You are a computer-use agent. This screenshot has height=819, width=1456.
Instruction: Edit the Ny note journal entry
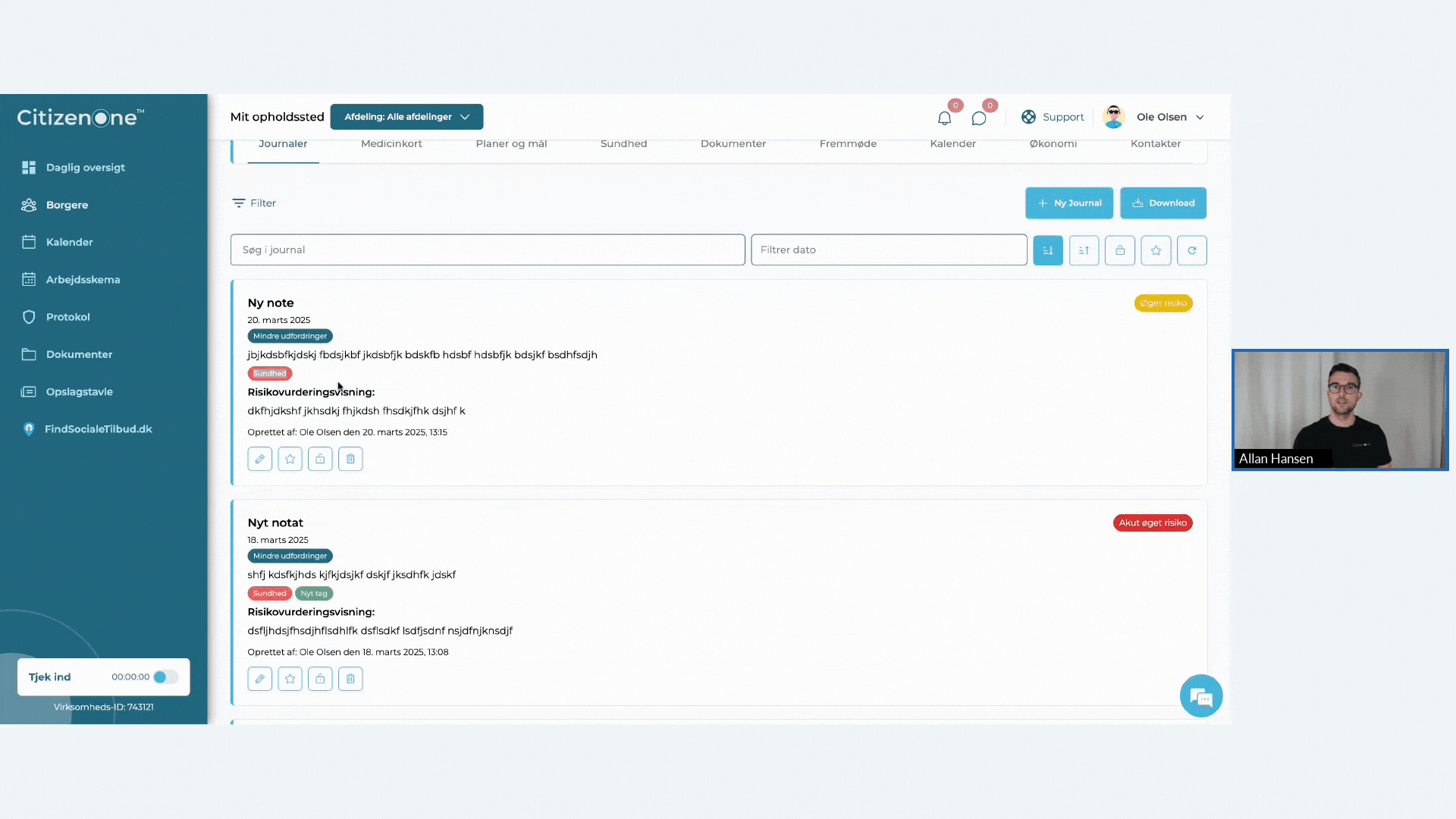[259, 459]
